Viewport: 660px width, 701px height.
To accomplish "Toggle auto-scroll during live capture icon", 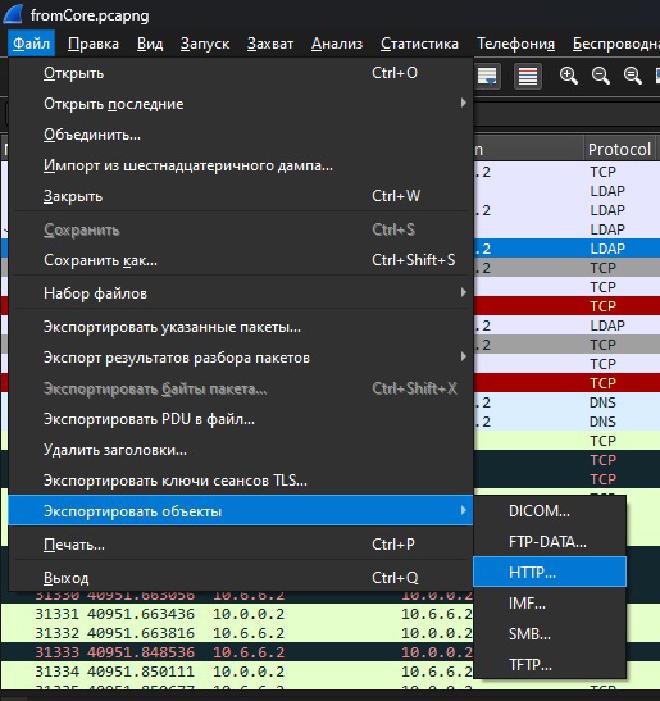I will click(x=488, y=76).
